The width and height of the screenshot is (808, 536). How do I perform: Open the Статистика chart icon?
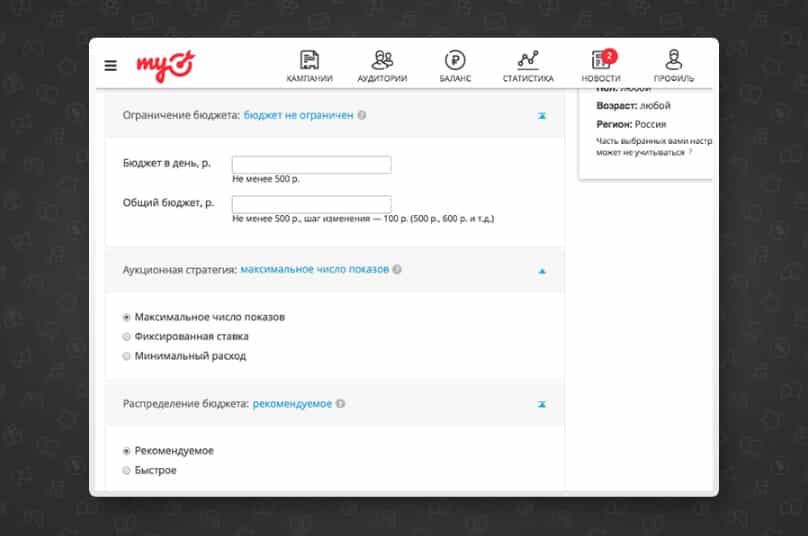coord(528,60)
